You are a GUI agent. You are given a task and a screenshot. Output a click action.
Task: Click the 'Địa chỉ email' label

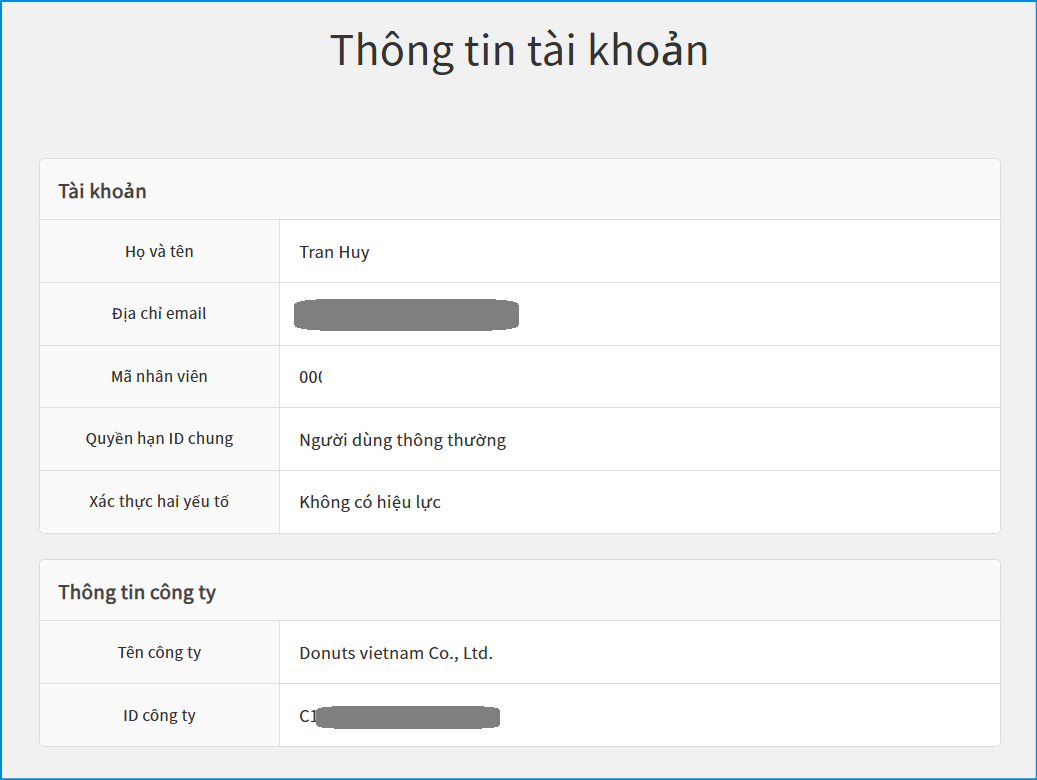[159, 314]
